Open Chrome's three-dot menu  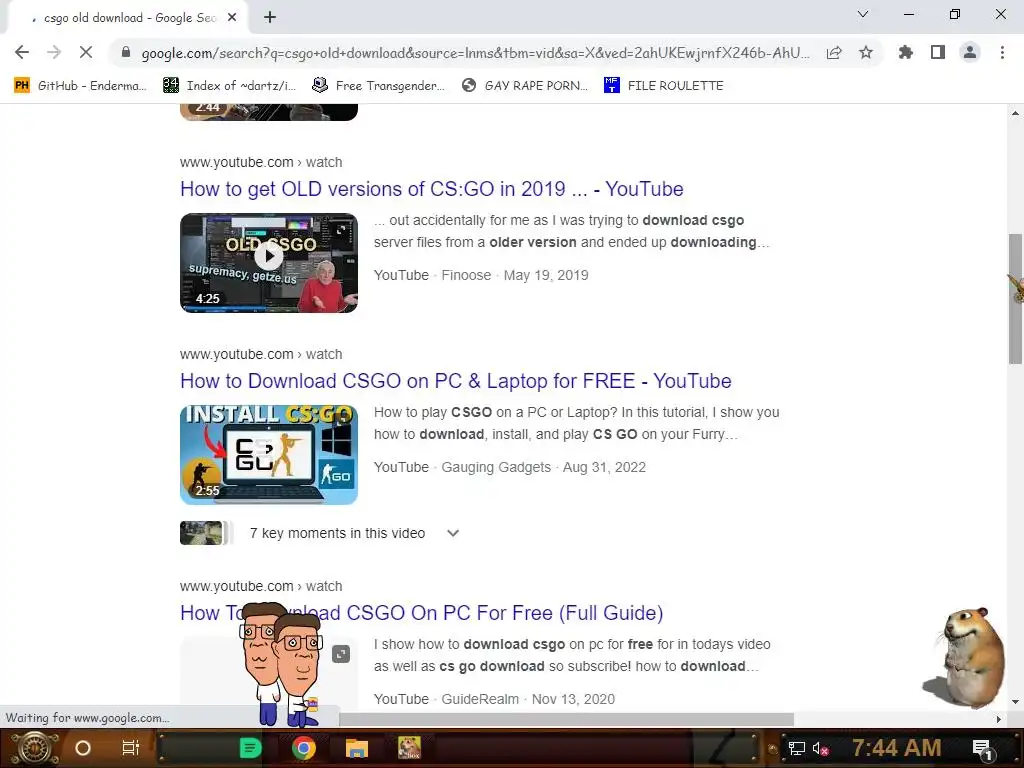tap(1002, 52)
